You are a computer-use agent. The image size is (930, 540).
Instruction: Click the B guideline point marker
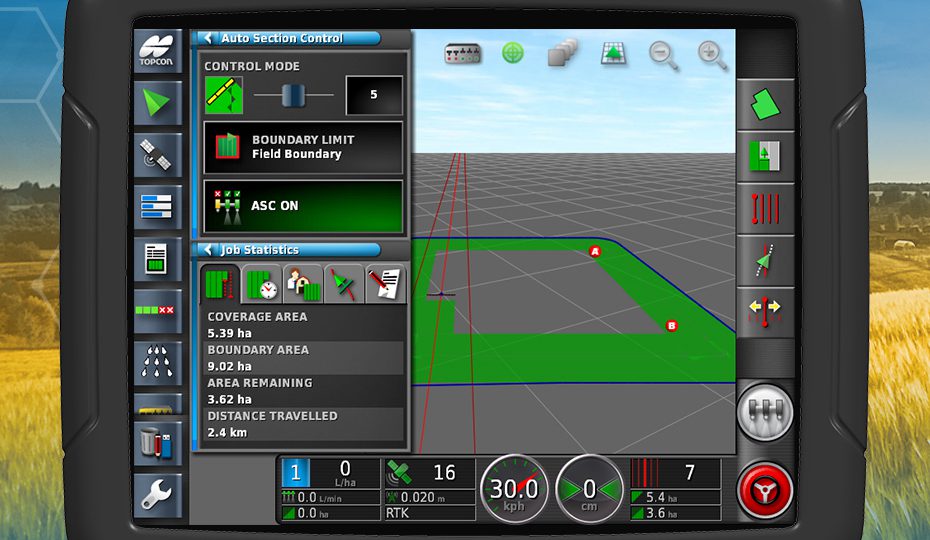point(671,326)
